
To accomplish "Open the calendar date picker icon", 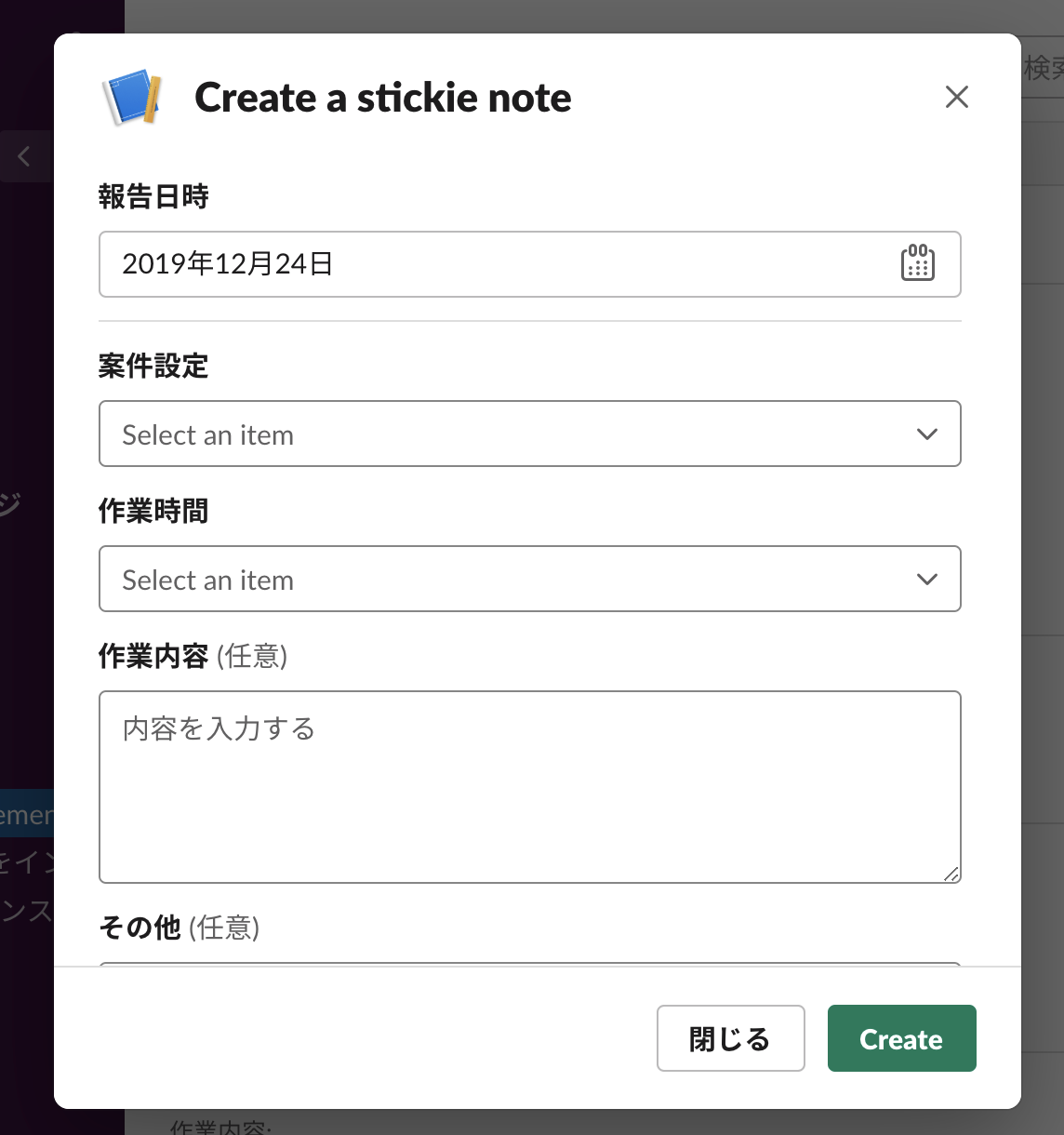I will (917, 263).
